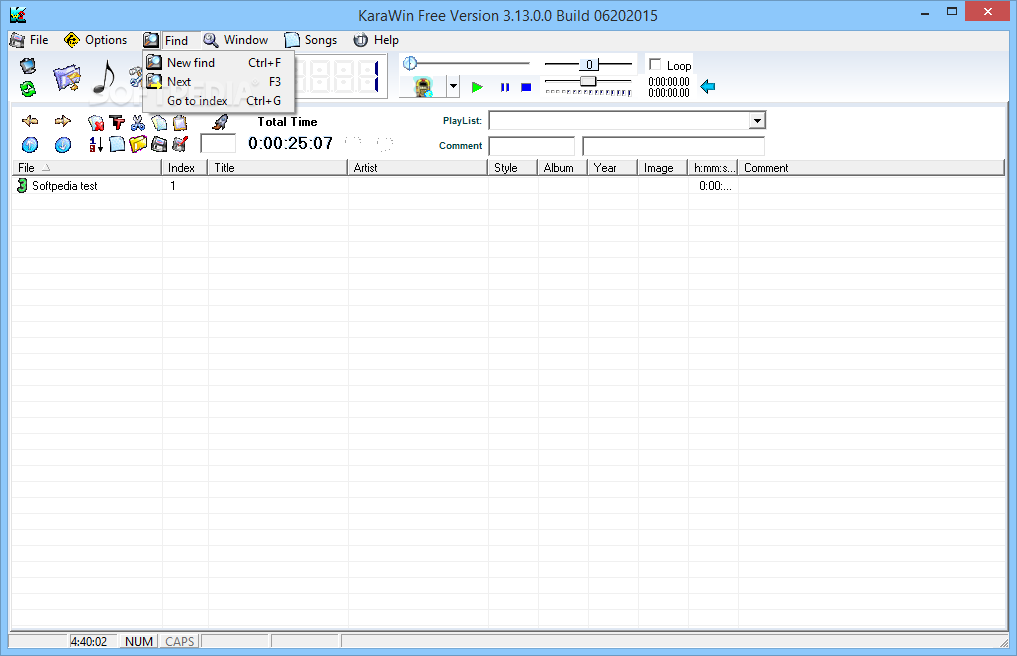Screen dimensions: 1017x656
Task: Click the delete page icon with red X
Action: click(x=96, y=122)
